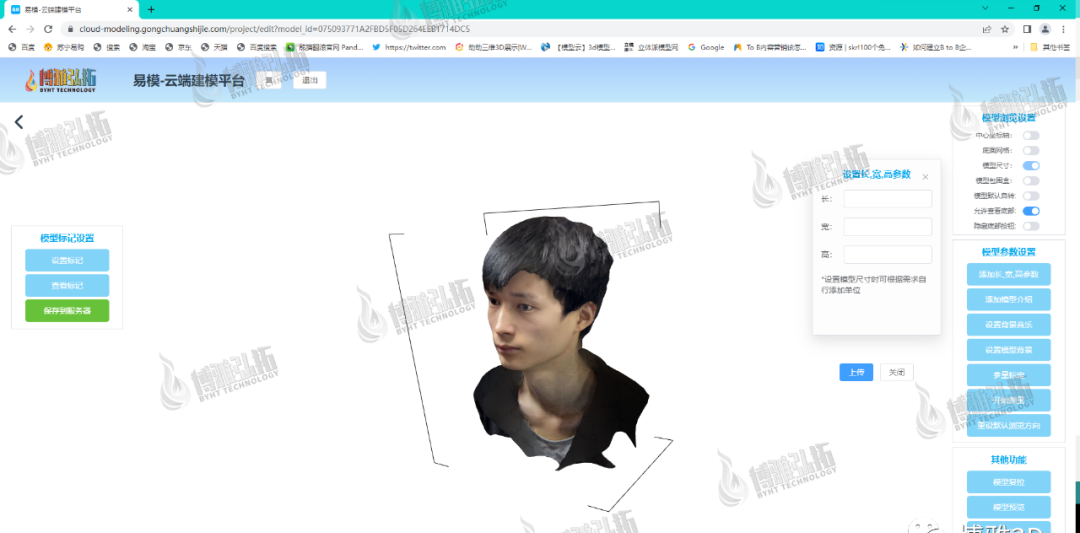Click the 查看标记 button

pyautogui.click(x=67, y=286)
